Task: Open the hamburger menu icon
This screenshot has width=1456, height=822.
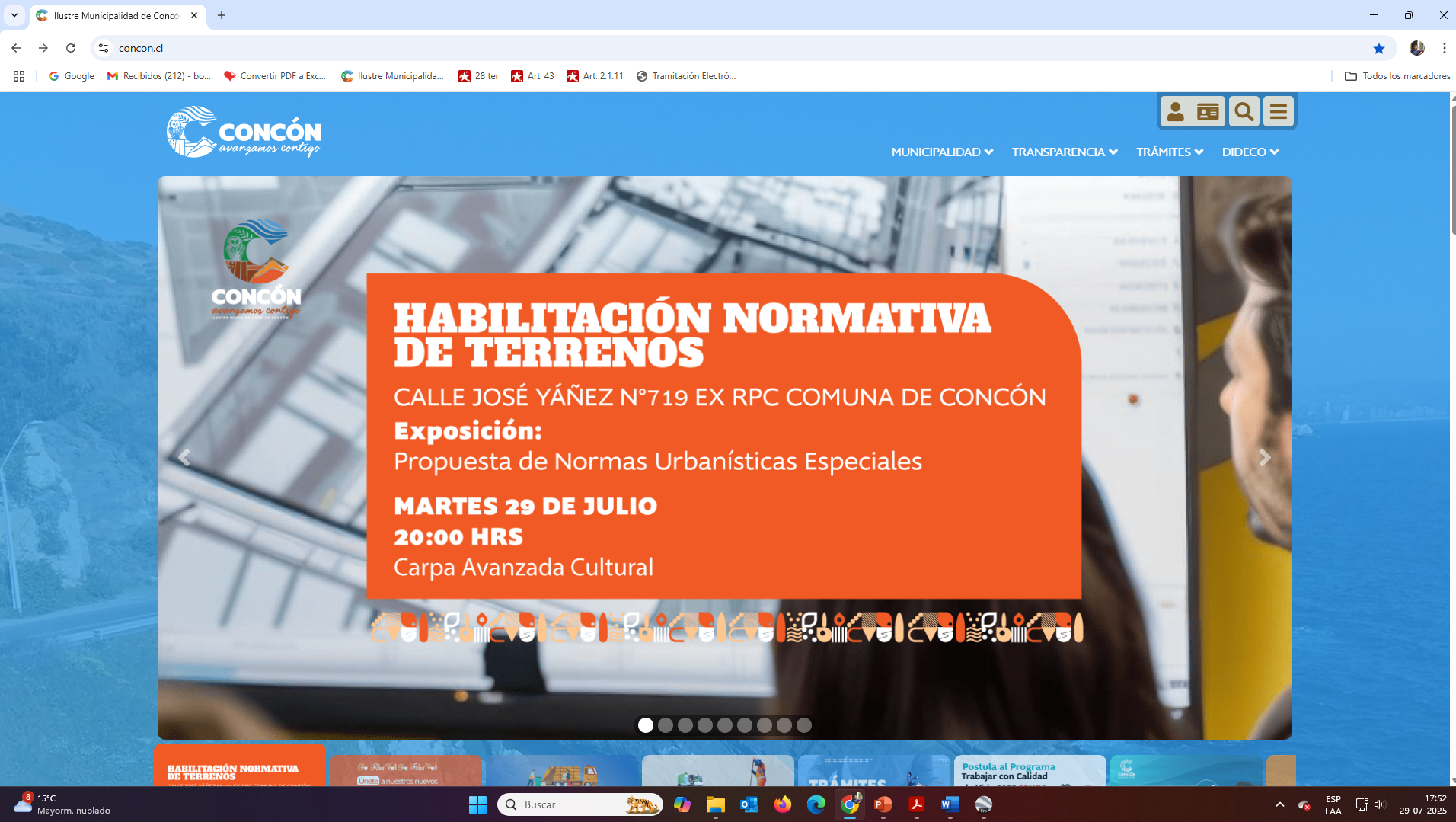Action: pos(1279,112)
